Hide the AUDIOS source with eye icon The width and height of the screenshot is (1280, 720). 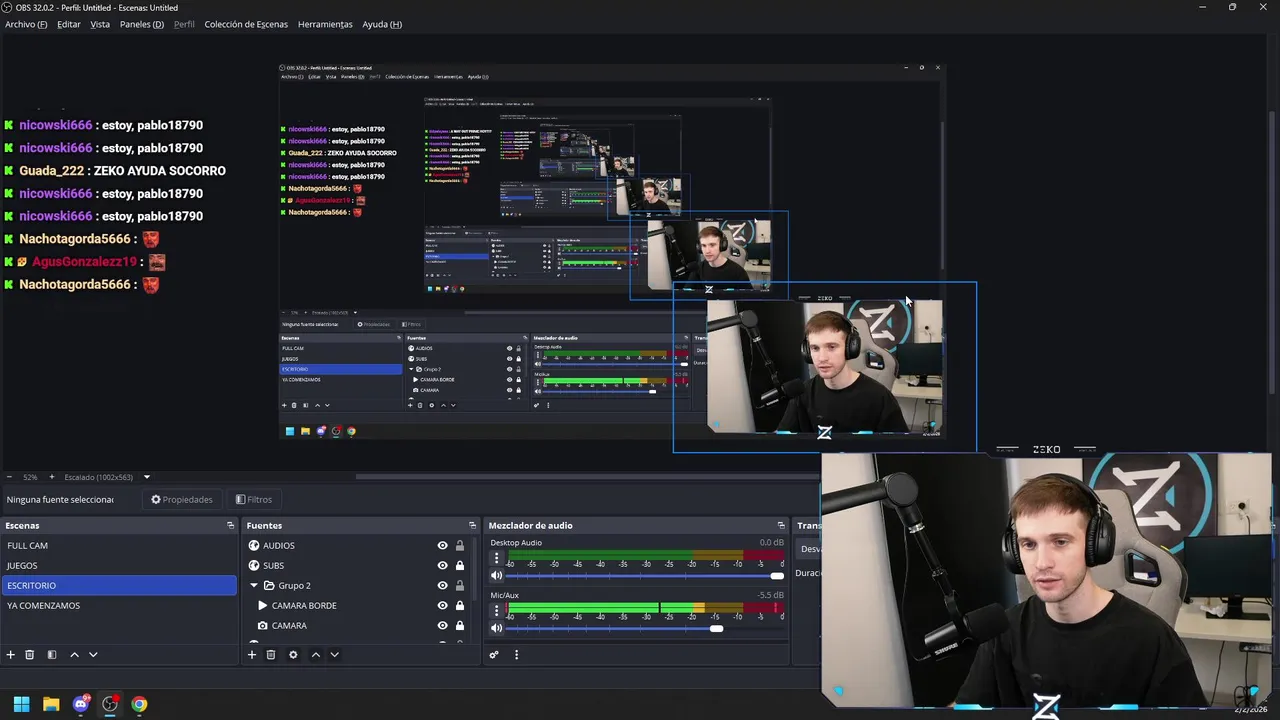tap(442, 546)
